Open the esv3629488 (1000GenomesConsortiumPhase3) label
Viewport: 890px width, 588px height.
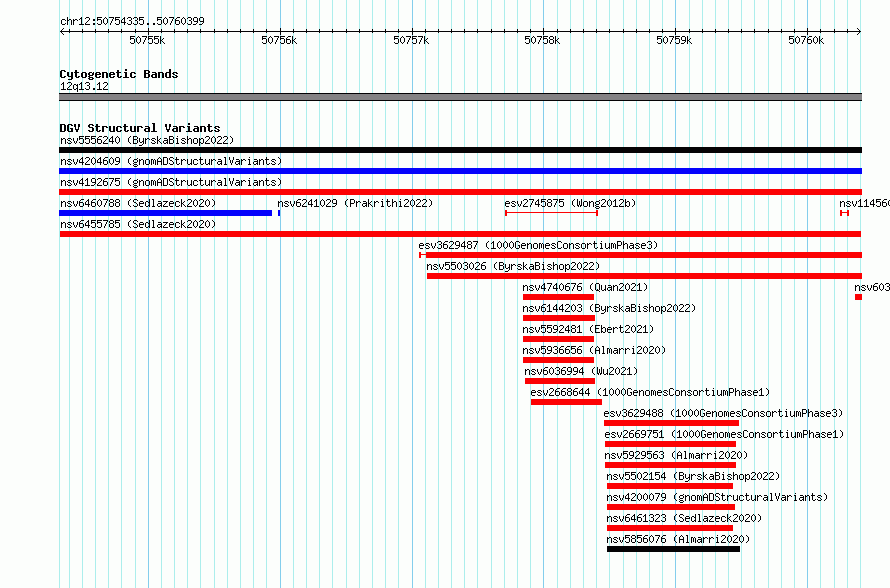(x=723, y=413)
